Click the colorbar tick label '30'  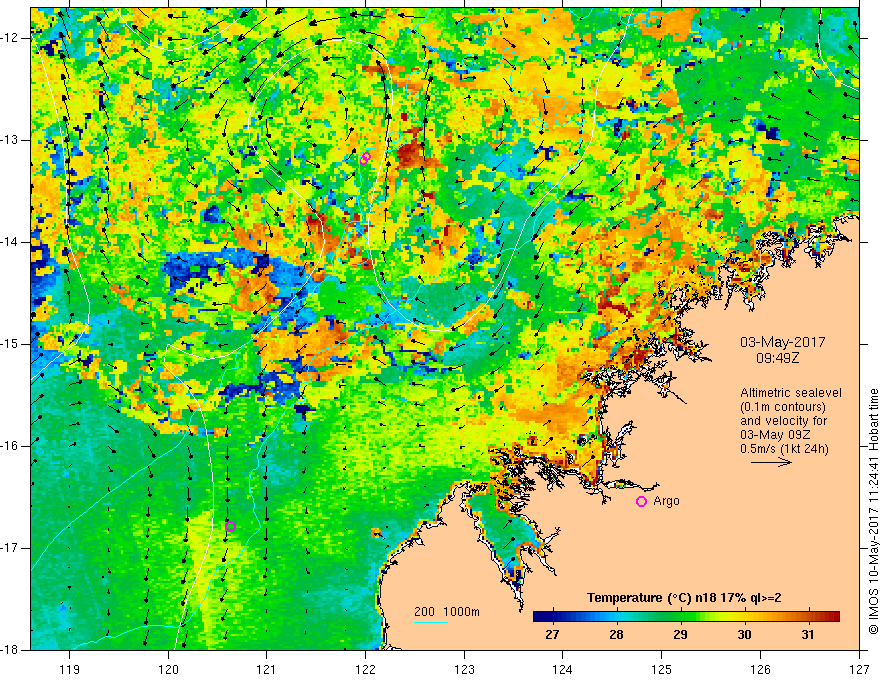[744, 635]
